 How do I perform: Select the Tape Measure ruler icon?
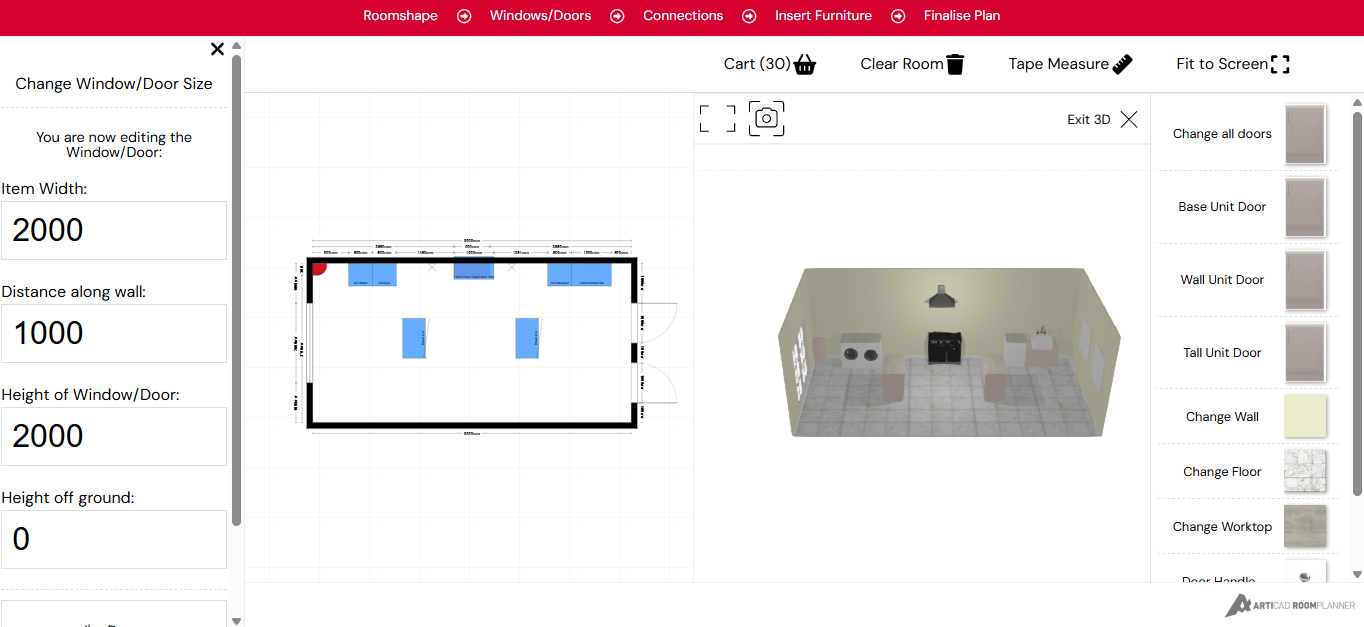(1122, 63)
